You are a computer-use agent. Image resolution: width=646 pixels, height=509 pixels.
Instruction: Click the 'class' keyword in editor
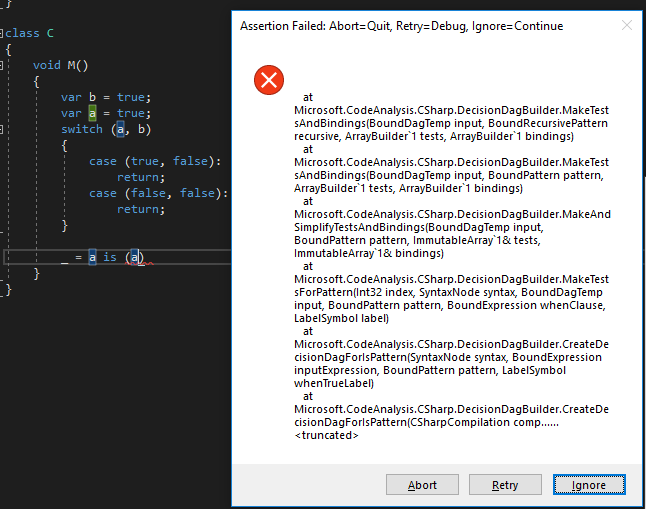22,33
